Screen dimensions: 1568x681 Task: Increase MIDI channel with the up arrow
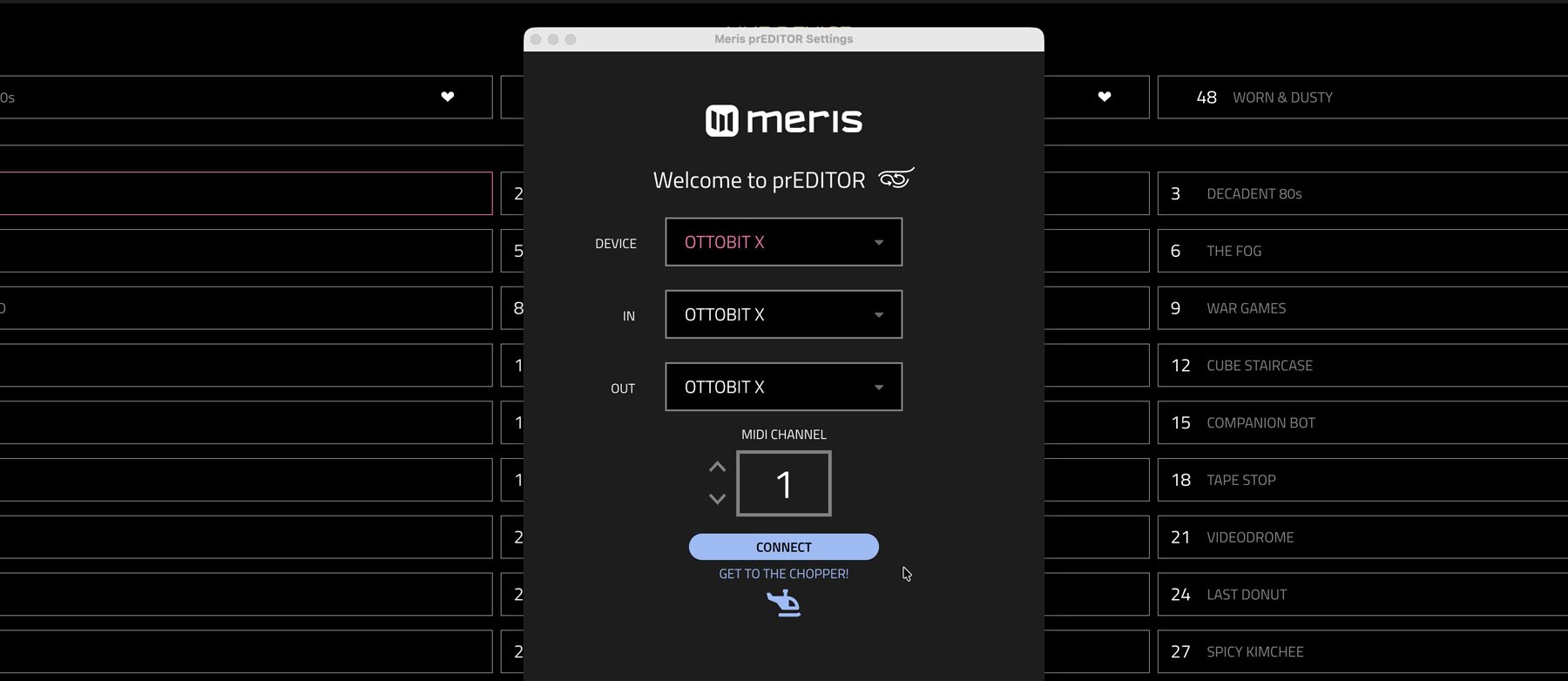pyautogui.click(x=717, y=467)
